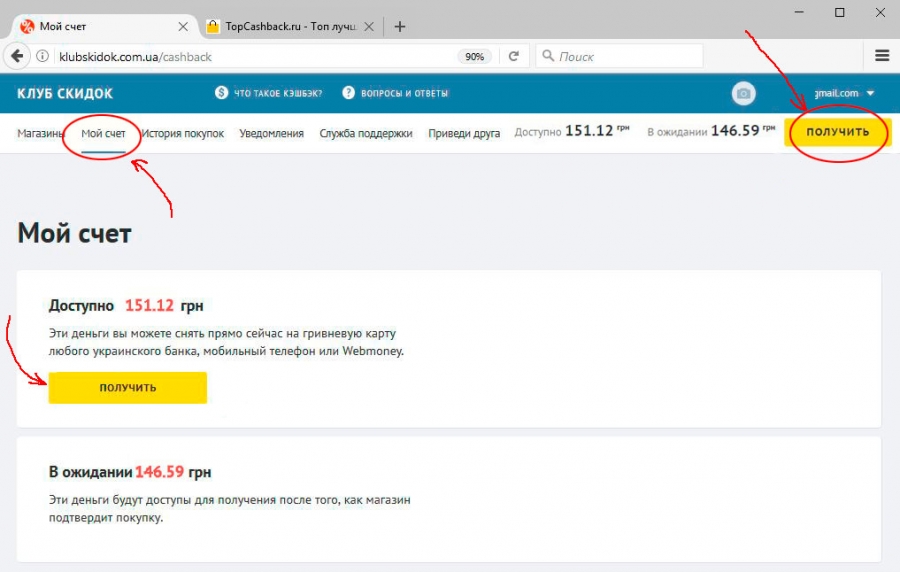
Task: Open the browser hamburger menu
Action: click(882, 56)
